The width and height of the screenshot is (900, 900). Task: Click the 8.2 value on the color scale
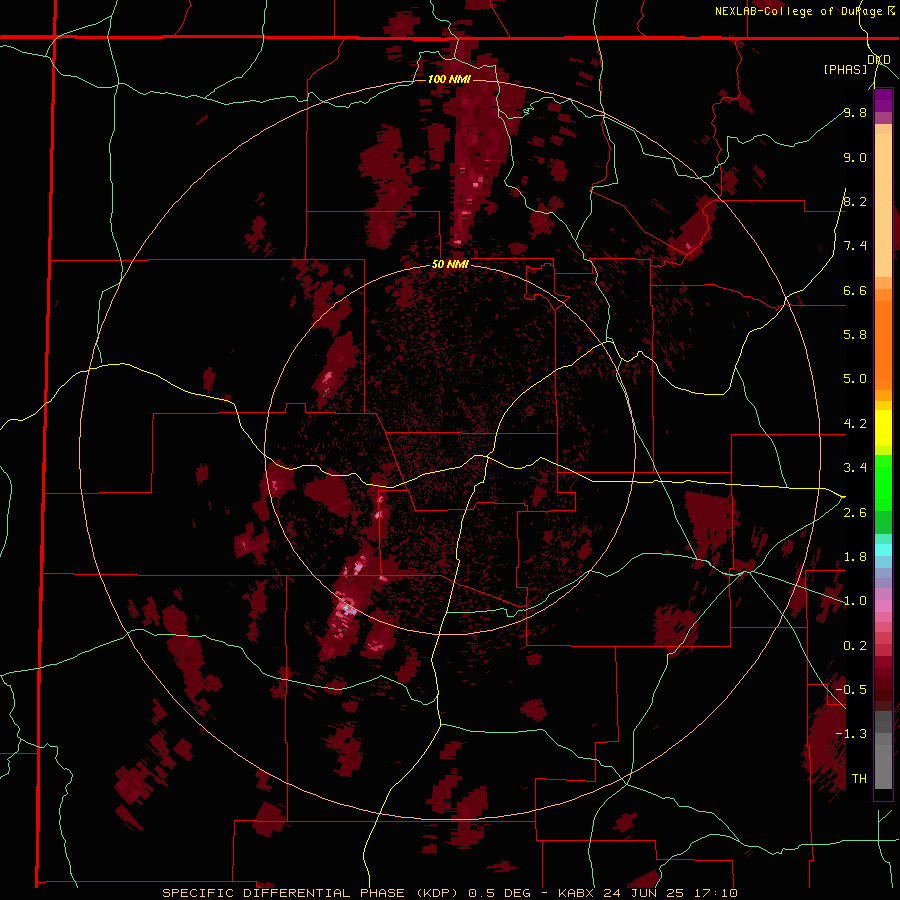pyautogui.click(x=855, y=201)
